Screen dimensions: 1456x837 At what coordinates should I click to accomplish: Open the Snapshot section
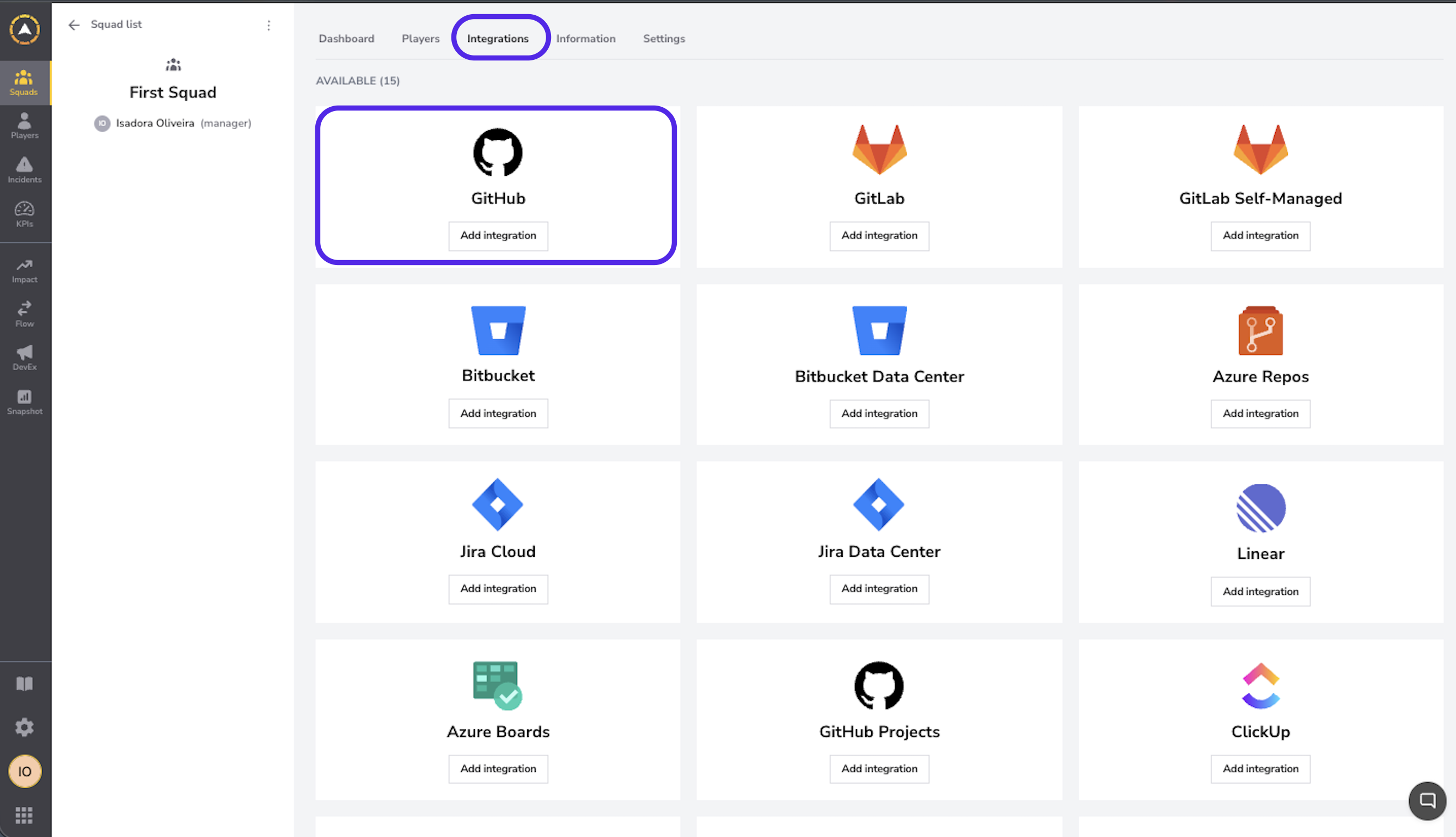[25, 402]
